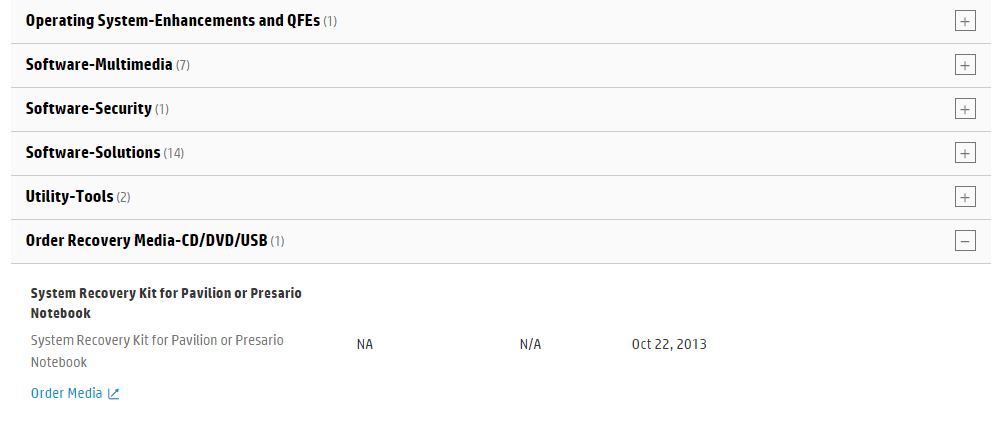Click external link icon beside Order Media
Viewport: 1008px width, 424px height.
113,394
